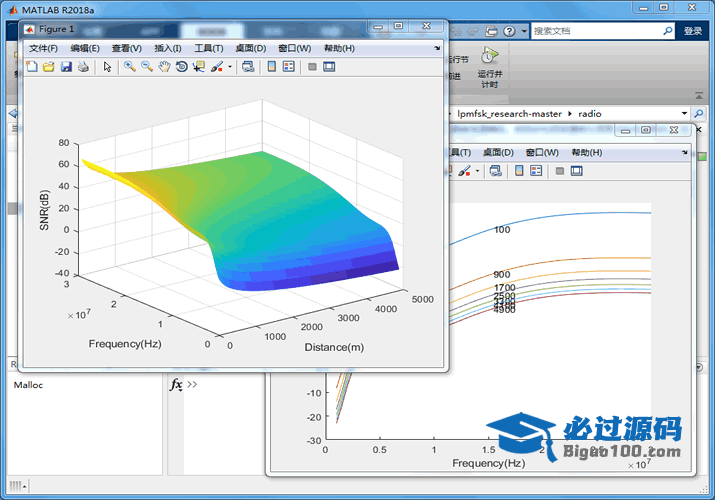Open the 插入(I) menu in Figure 1
715x500 pixels.
tap(167, 48)
